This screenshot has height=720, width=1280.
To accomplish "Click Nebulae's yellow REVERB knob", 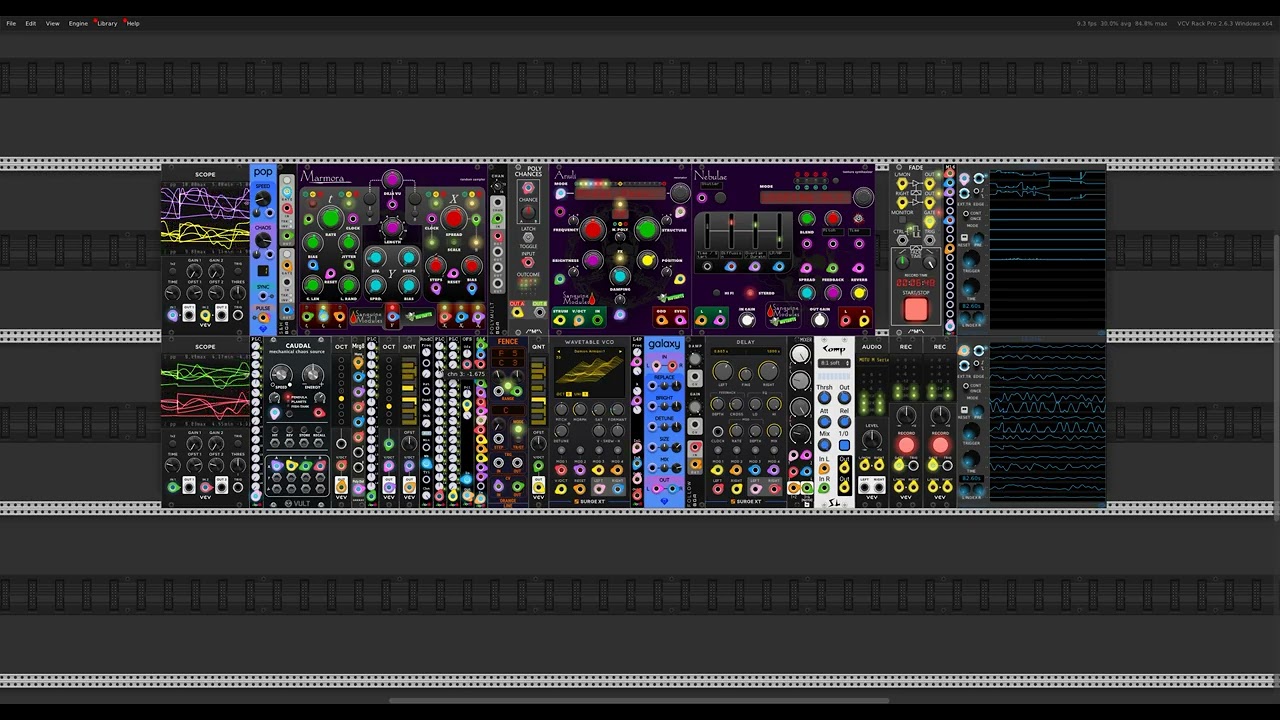I will coord(859,293).
